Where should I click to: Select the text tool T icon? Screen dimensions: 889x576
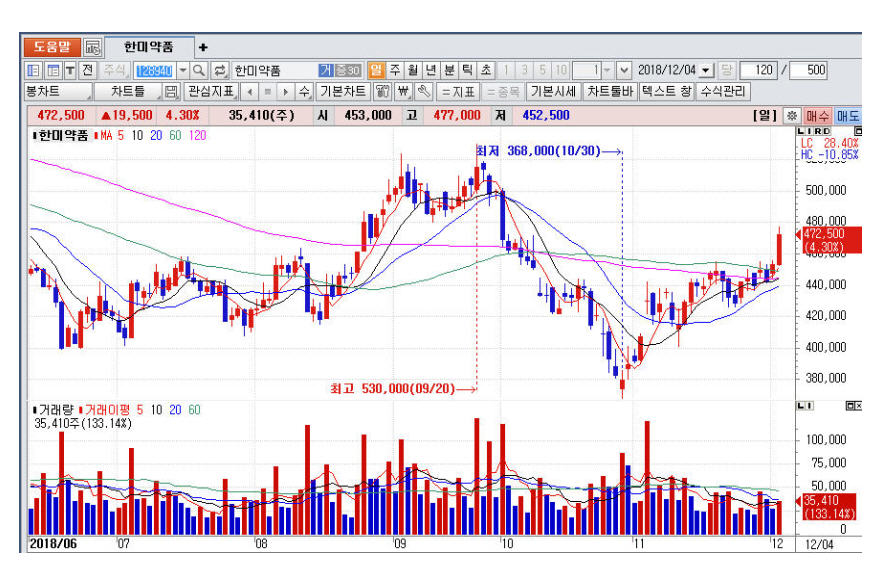(x=70, y=71)
